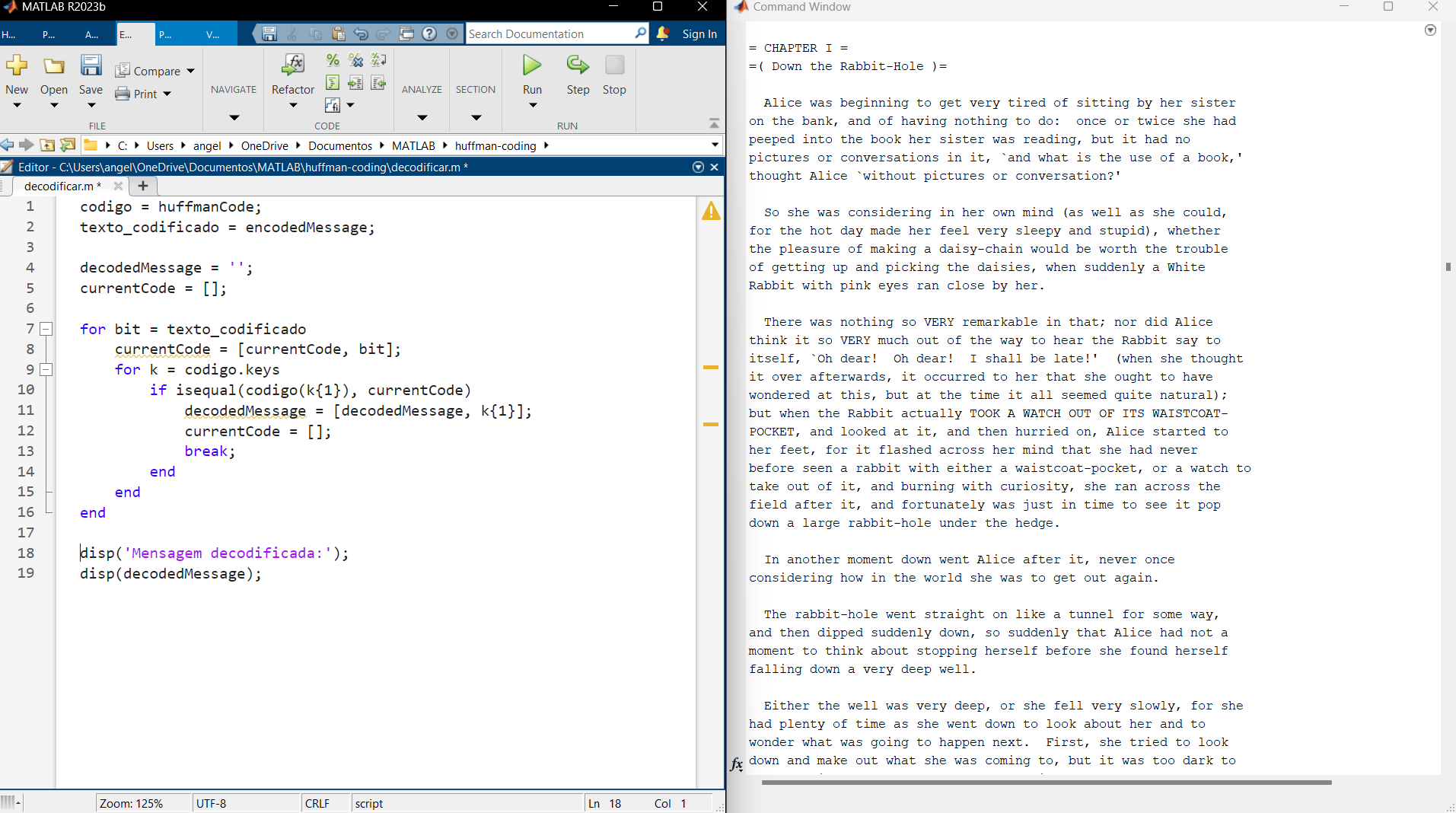Open the Refactor tool
The width and height of the screenshot is (1456, 813).
click(x=293, y=65)
